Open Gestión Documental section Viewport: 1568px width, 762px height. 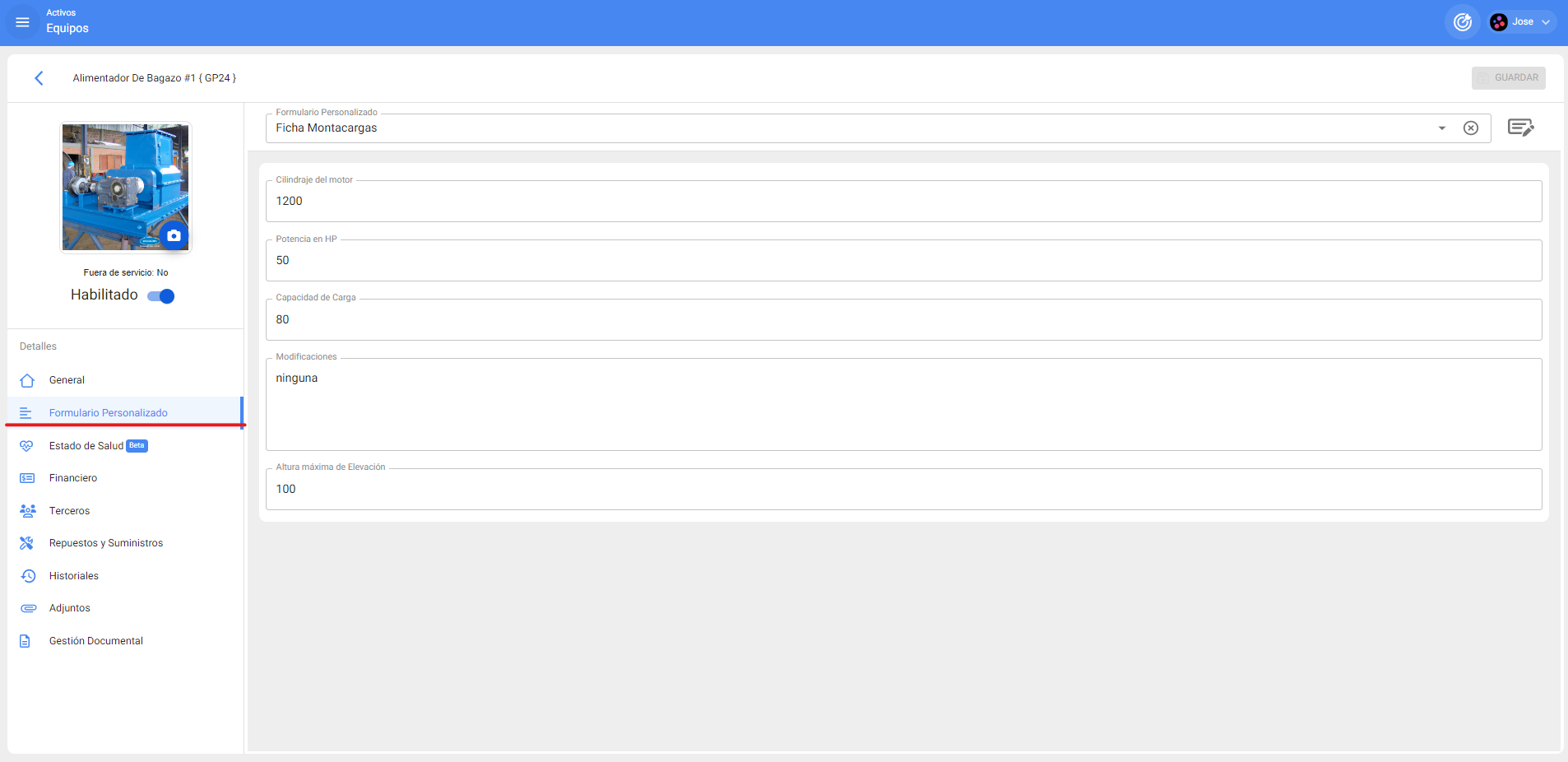(x=95, y=641)
